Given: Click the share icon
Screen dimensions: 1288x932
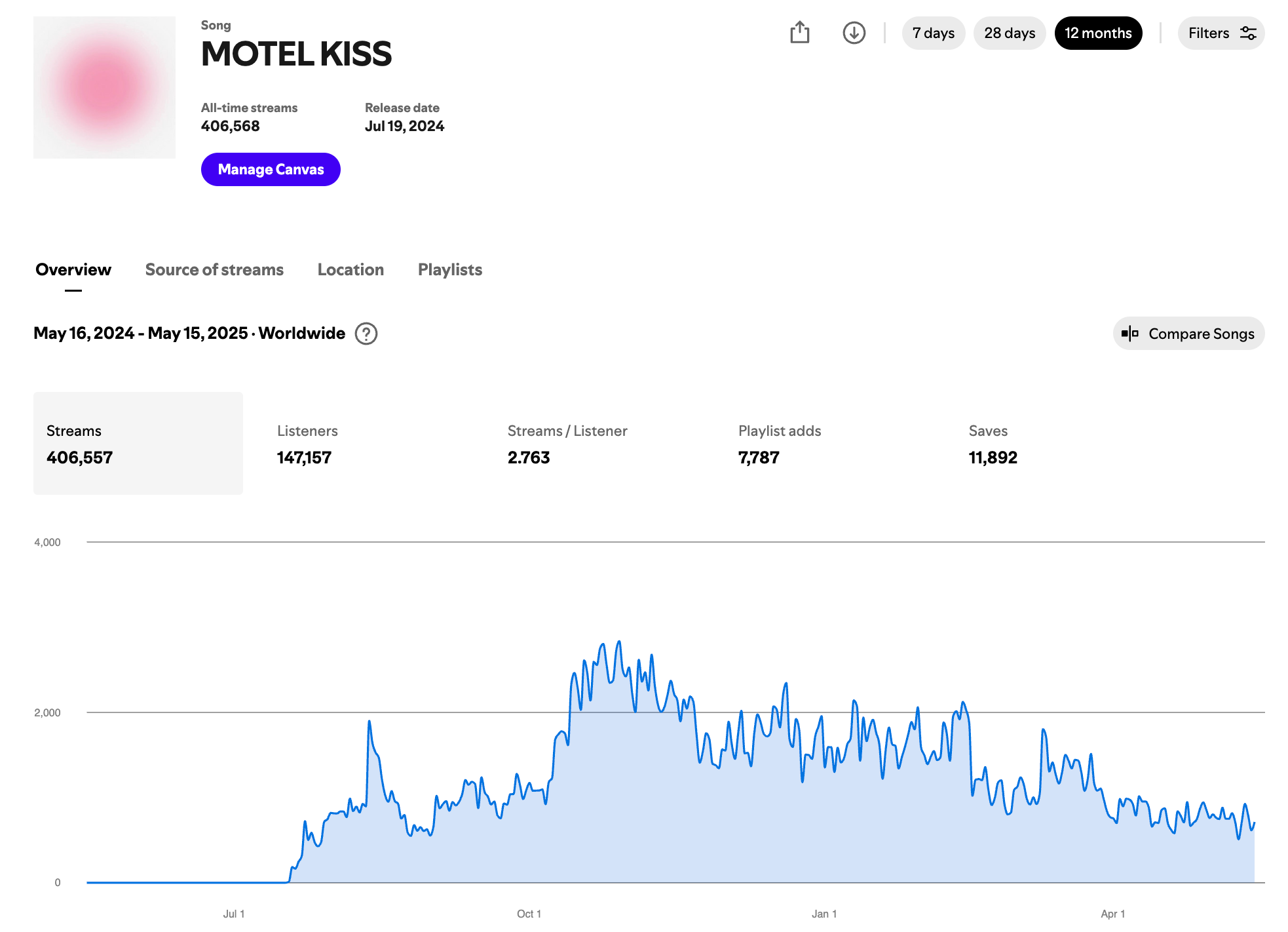Looking at the screenshot, I should (799, 33).
